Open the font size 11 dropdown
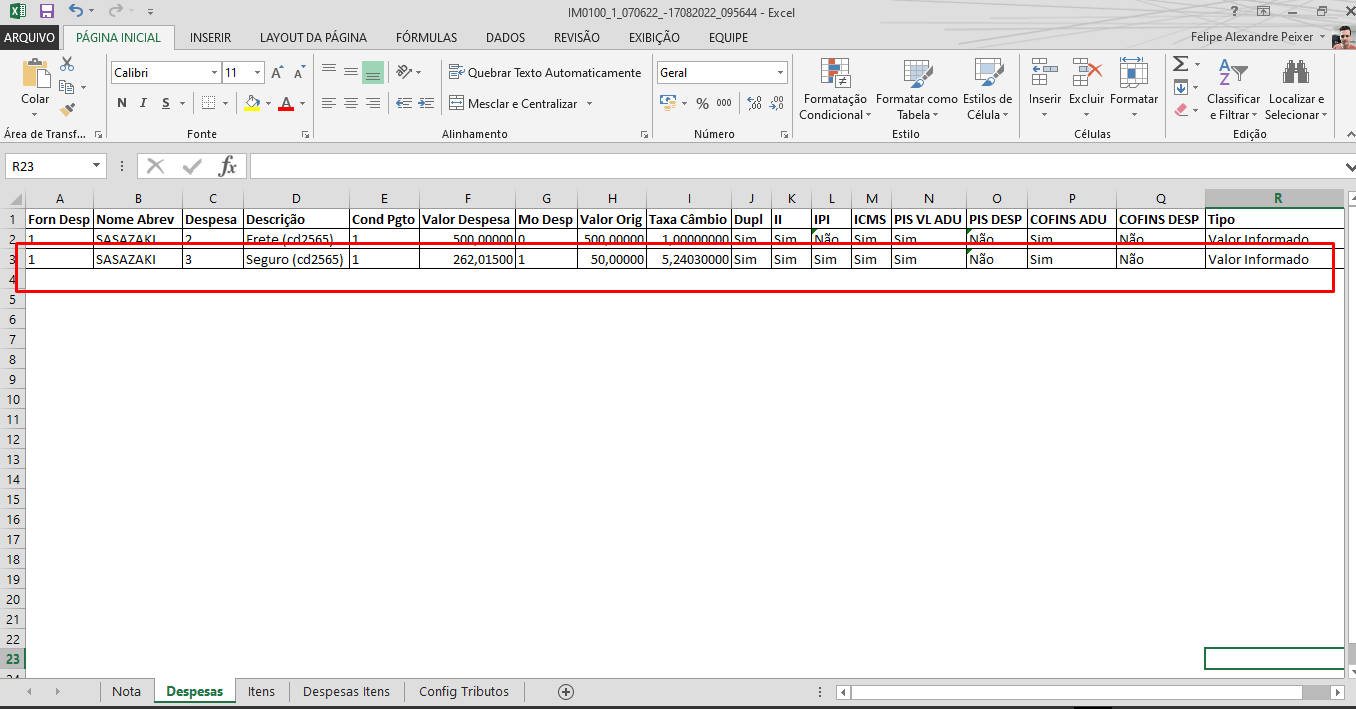 click(257, 73)
